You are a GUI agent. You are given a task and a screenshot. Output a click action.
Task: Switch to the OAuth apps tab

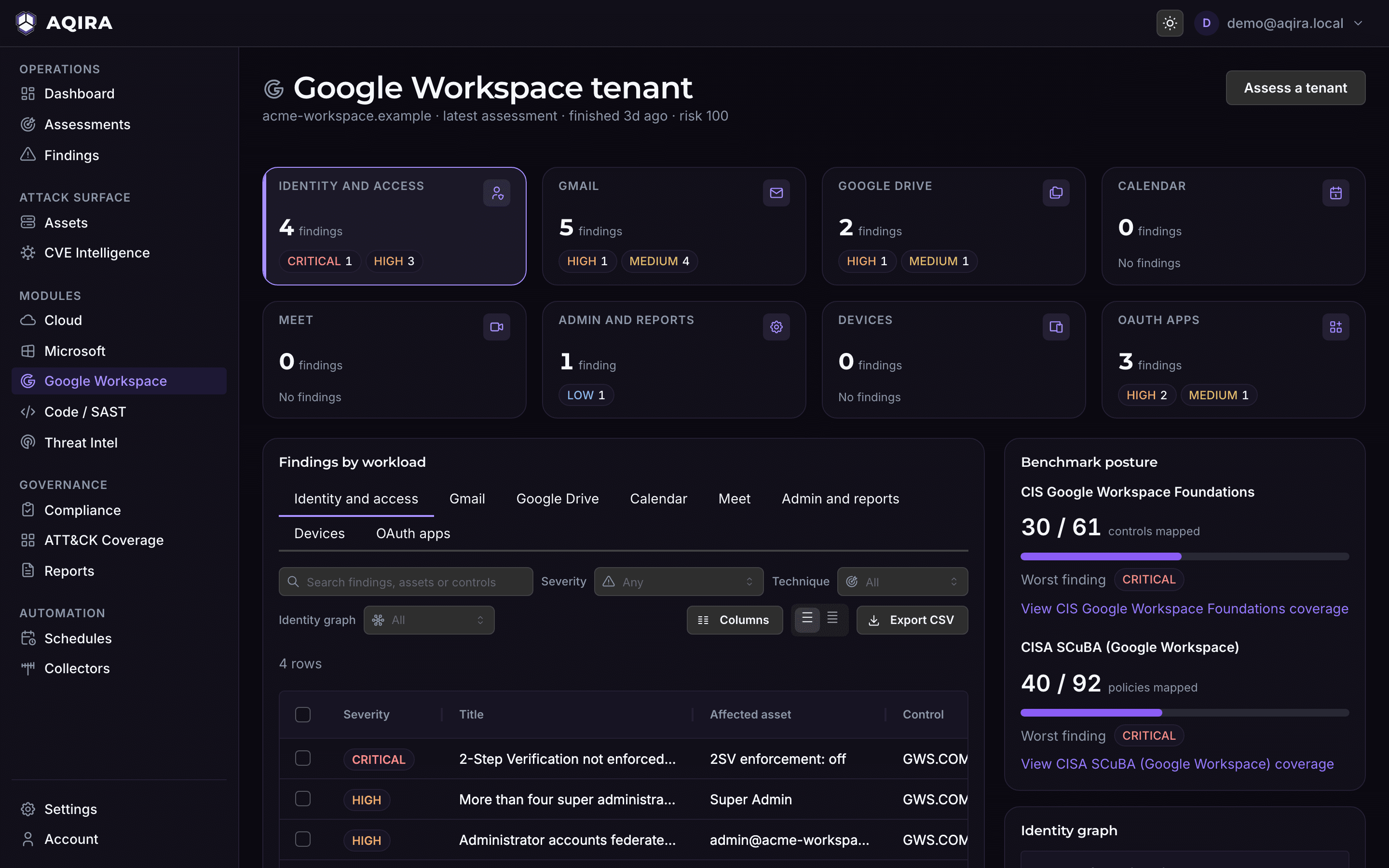pos(413,533)
